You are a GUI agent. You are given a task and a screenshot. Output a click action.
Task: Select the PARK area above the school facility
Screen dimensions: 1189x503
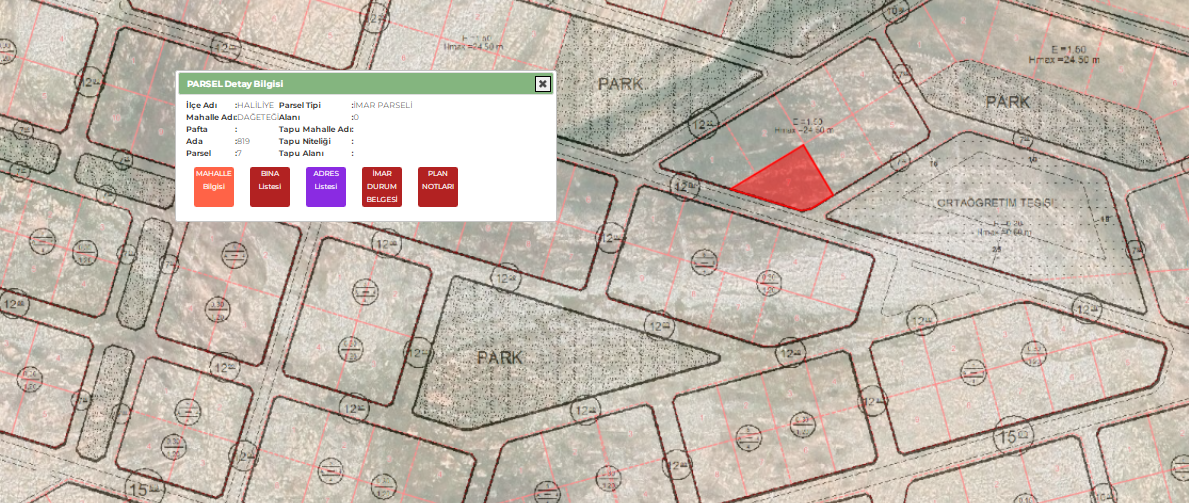pyautogui.click(x=1007, y=102)
